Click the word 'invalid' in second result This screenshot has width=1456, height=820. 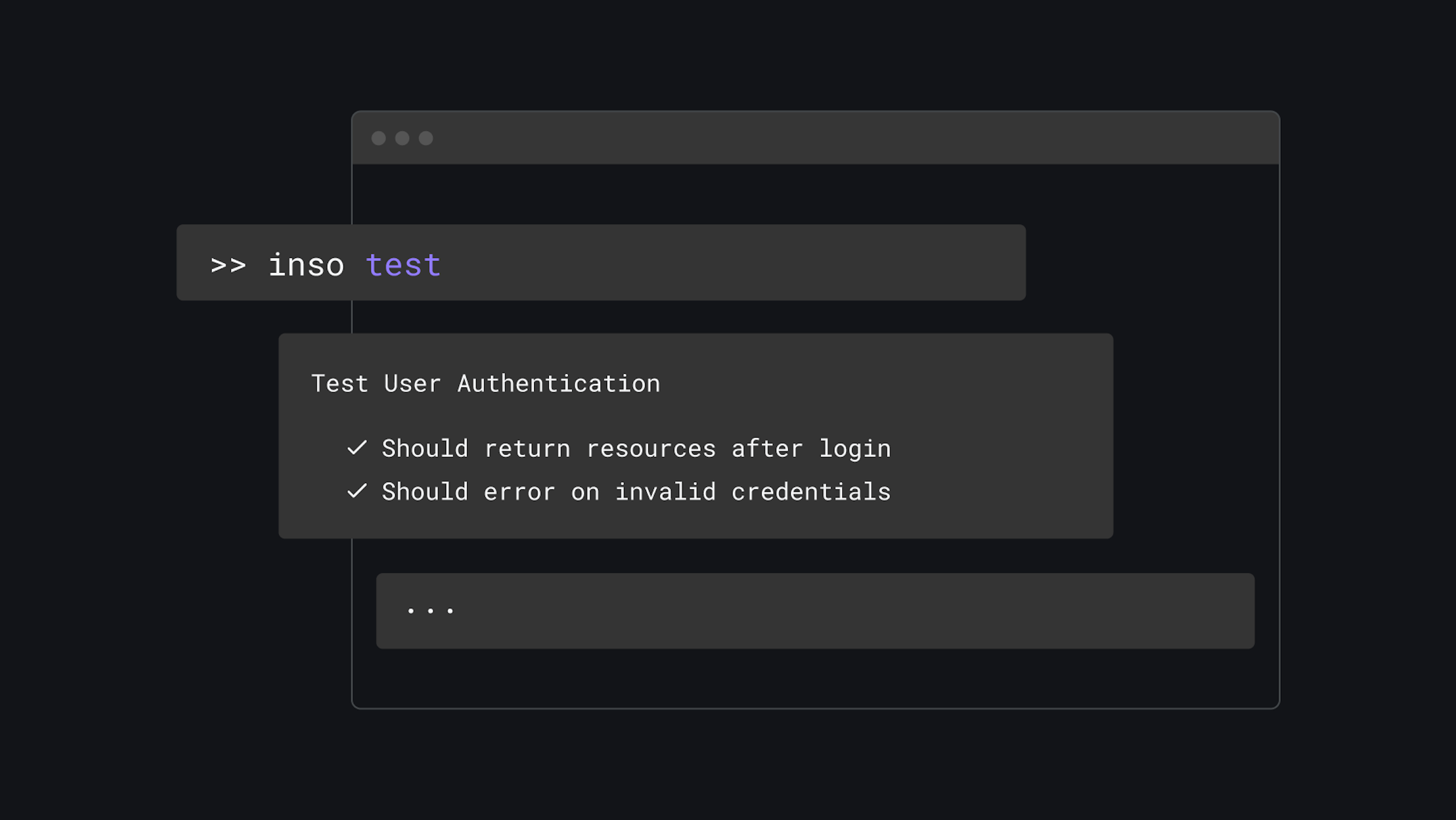click(665, 492)
